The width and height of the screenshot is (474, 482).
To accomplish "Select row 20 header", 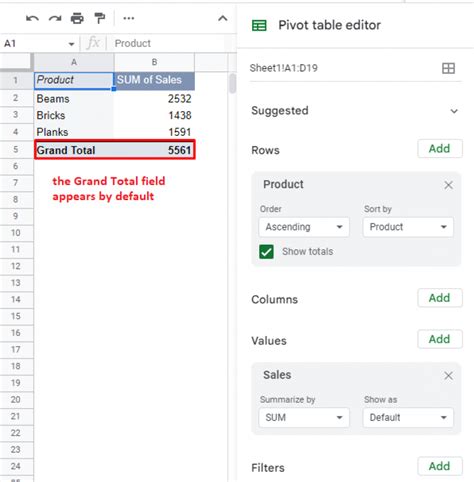I will point(16,399).
